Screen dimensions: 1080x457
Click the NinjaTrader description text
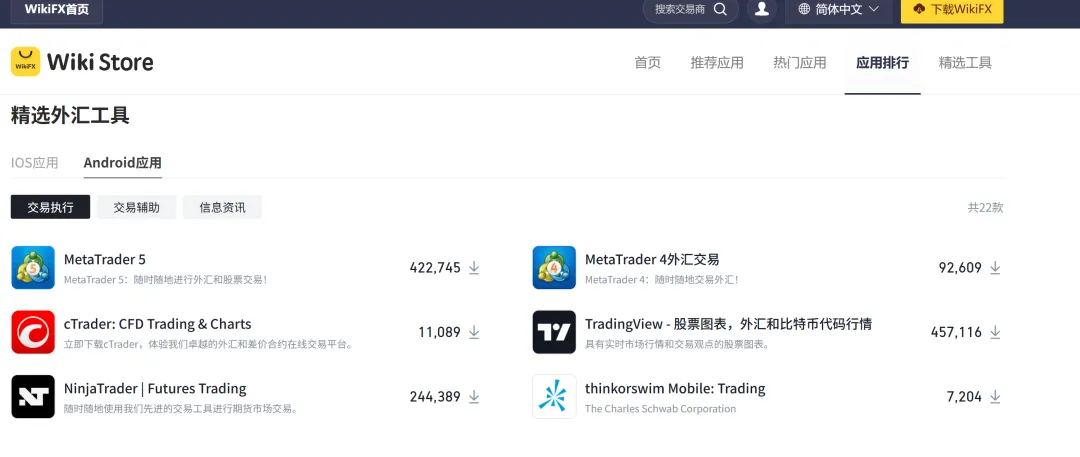pyautogui.click(x=180, y=409)
